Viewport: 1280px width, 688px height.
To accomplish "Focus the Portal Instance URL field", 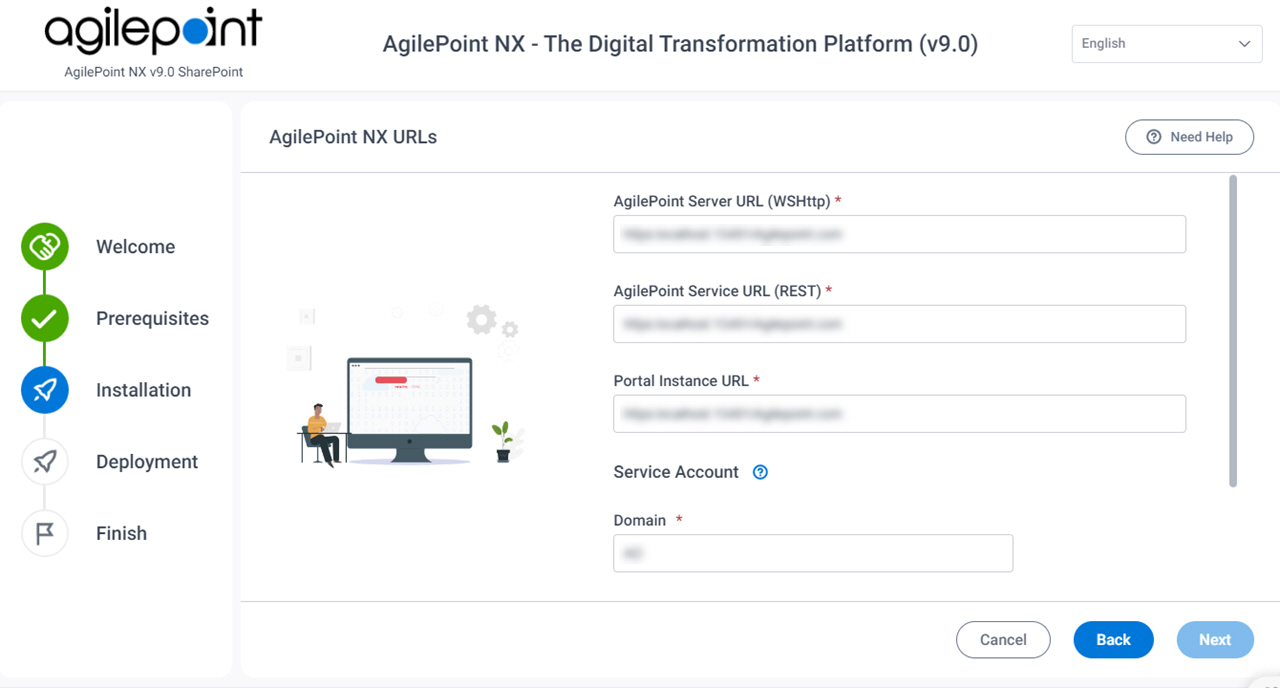I will (899, 414).
